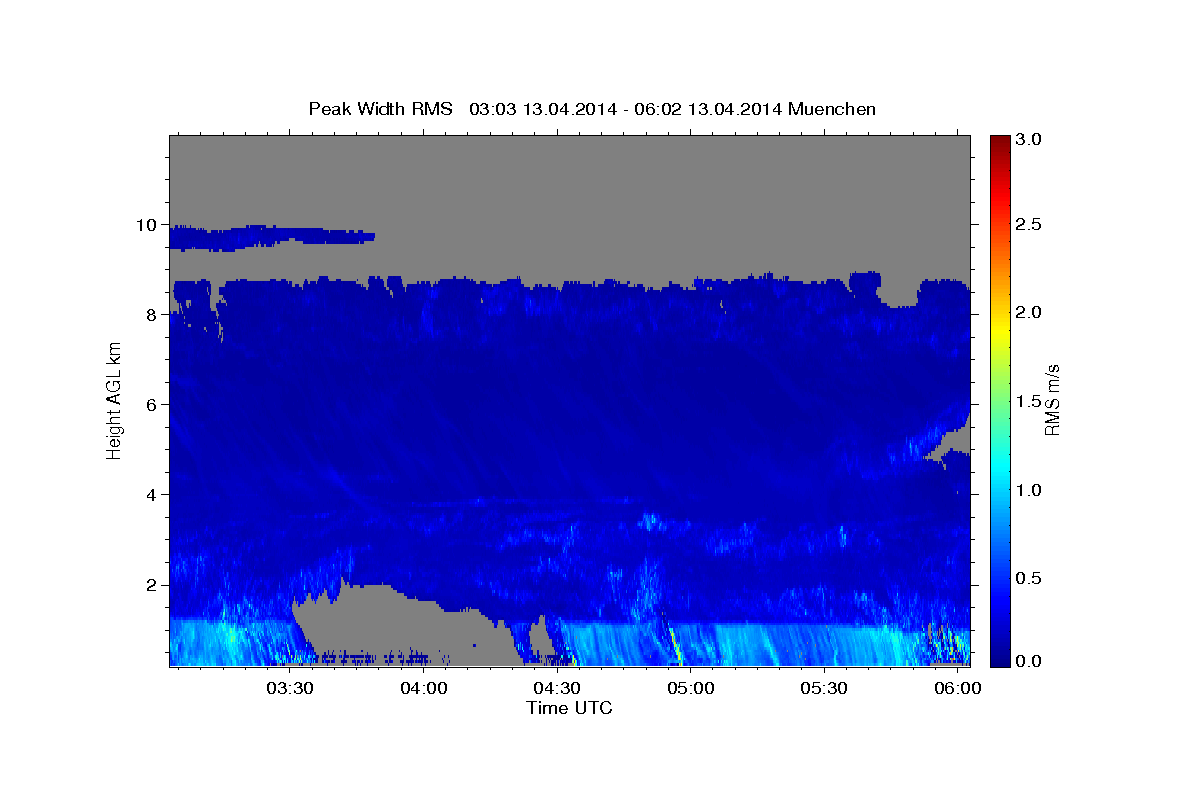Click the 'RMS m/s' colorbar label

[1051, 399]
